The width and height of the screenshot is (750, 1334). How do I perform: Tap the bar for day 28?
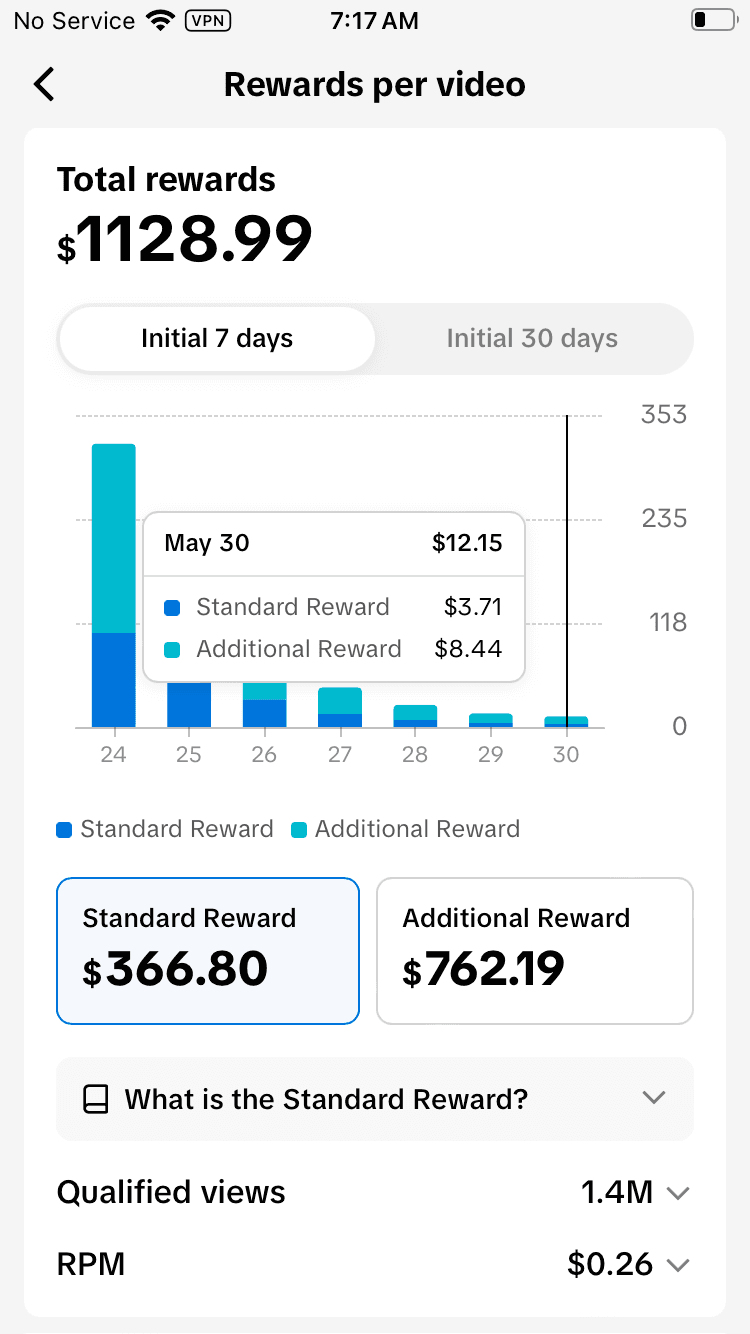415,716
